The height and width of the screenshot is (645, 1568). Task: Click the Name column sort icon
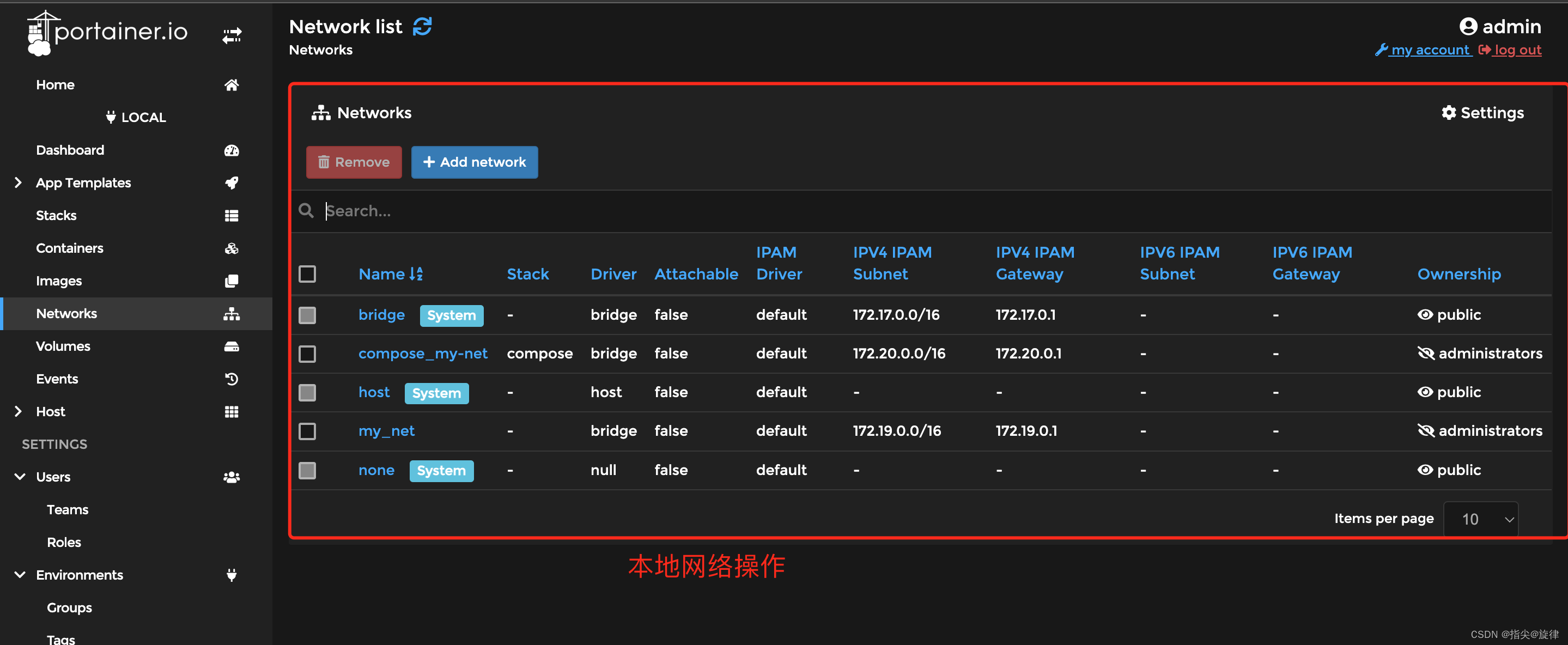(x=416, y=274)
